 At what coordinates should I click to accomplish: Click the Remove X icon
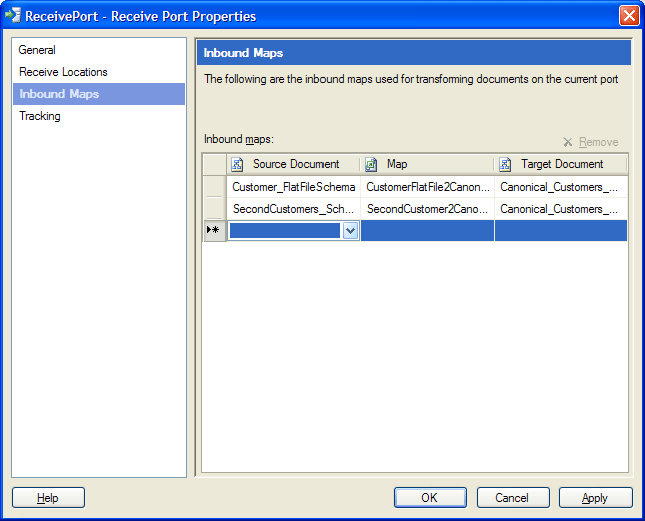point(568,142)
